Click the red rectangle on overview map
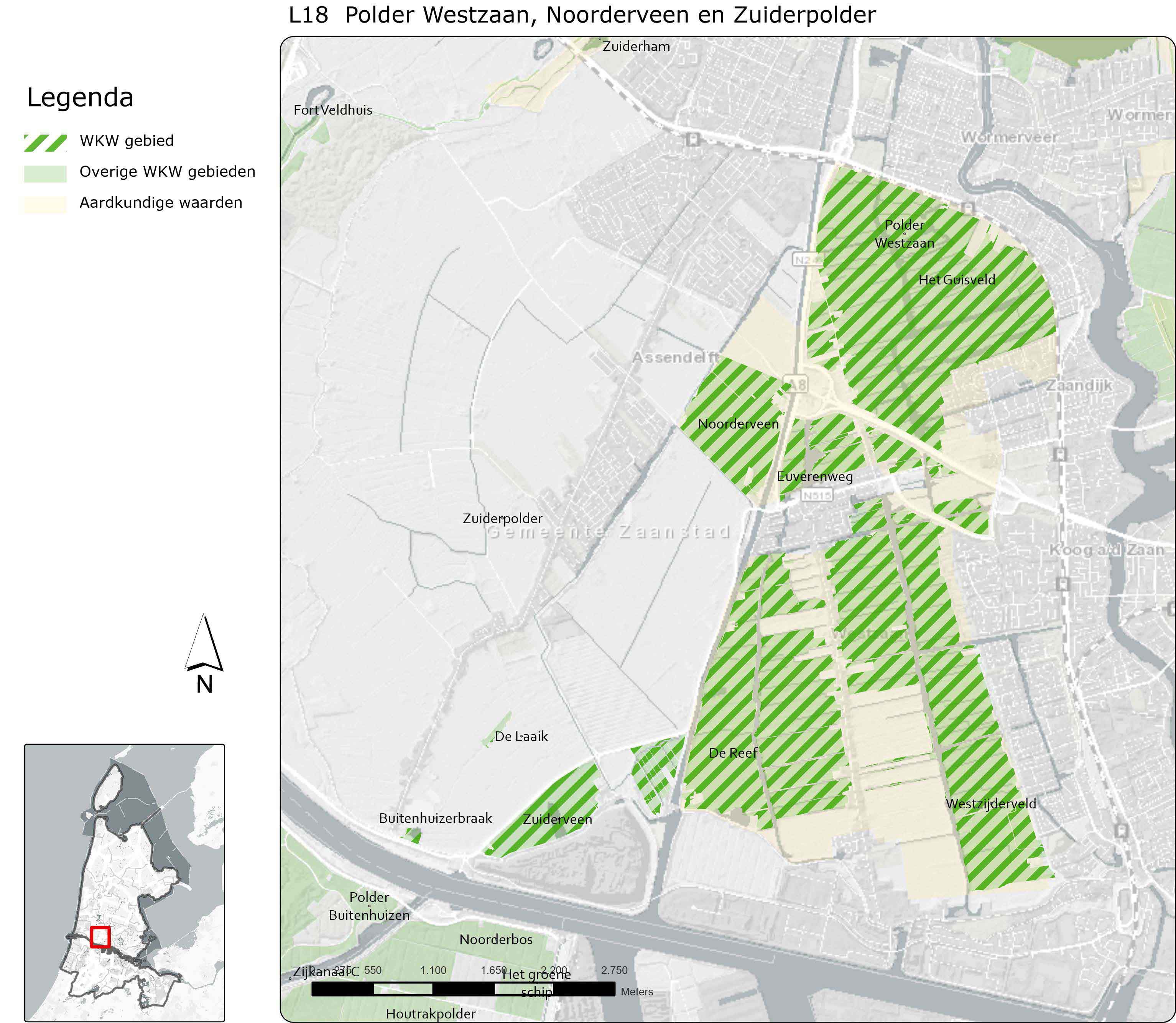 tap(100, 937)
